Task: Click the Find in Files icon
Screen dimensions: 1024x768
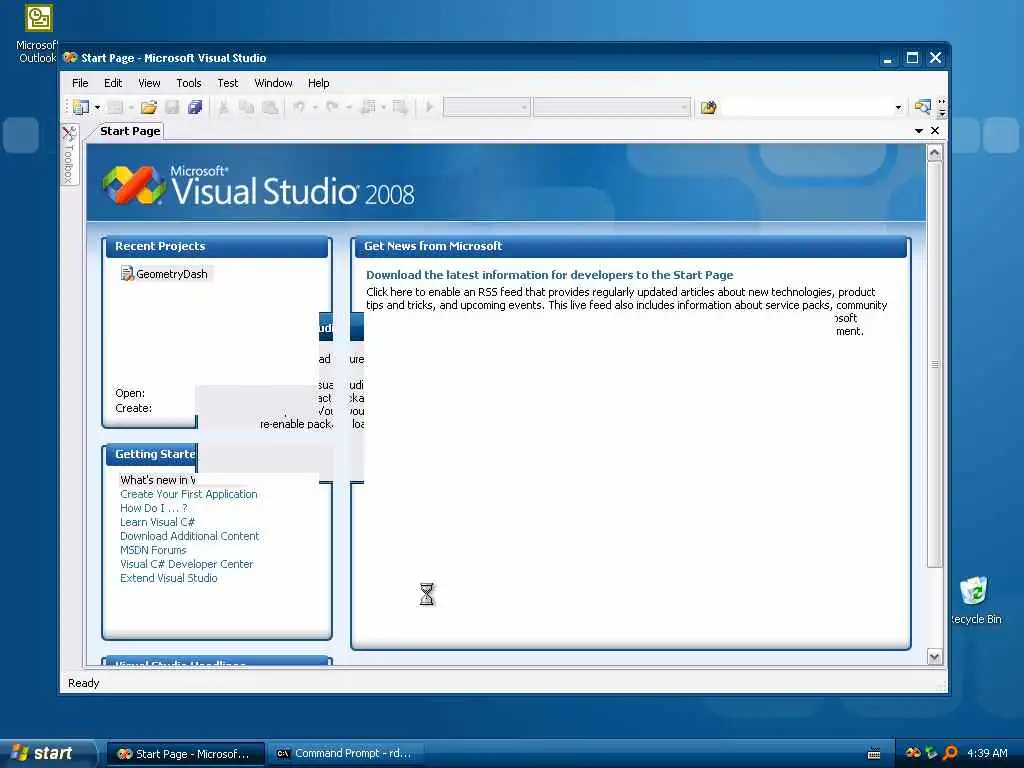Action: point(708,107)
